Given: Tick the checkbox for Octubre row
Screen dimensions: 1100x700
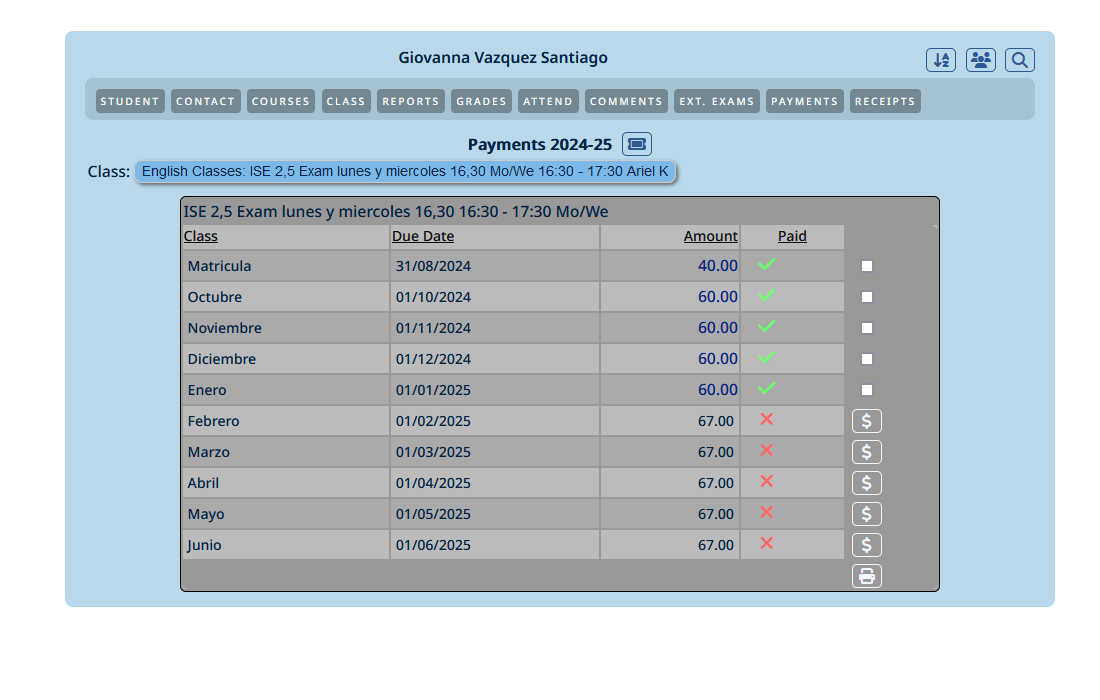Looking at the screenshot, I should [867, 297].
